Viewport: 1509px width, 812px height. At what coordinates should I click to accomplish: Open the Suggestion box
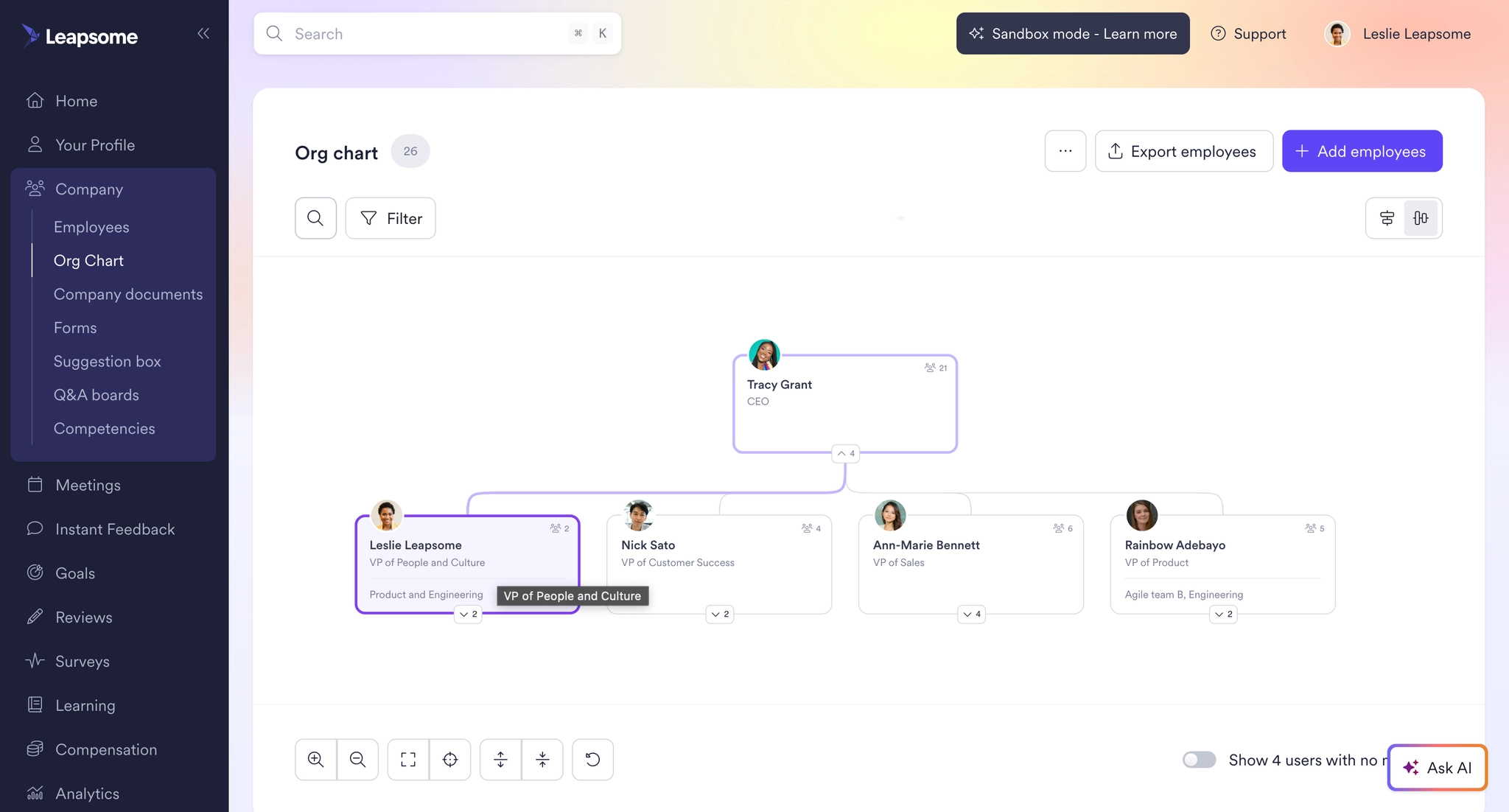pyautogui.click(x=108, y=362)
